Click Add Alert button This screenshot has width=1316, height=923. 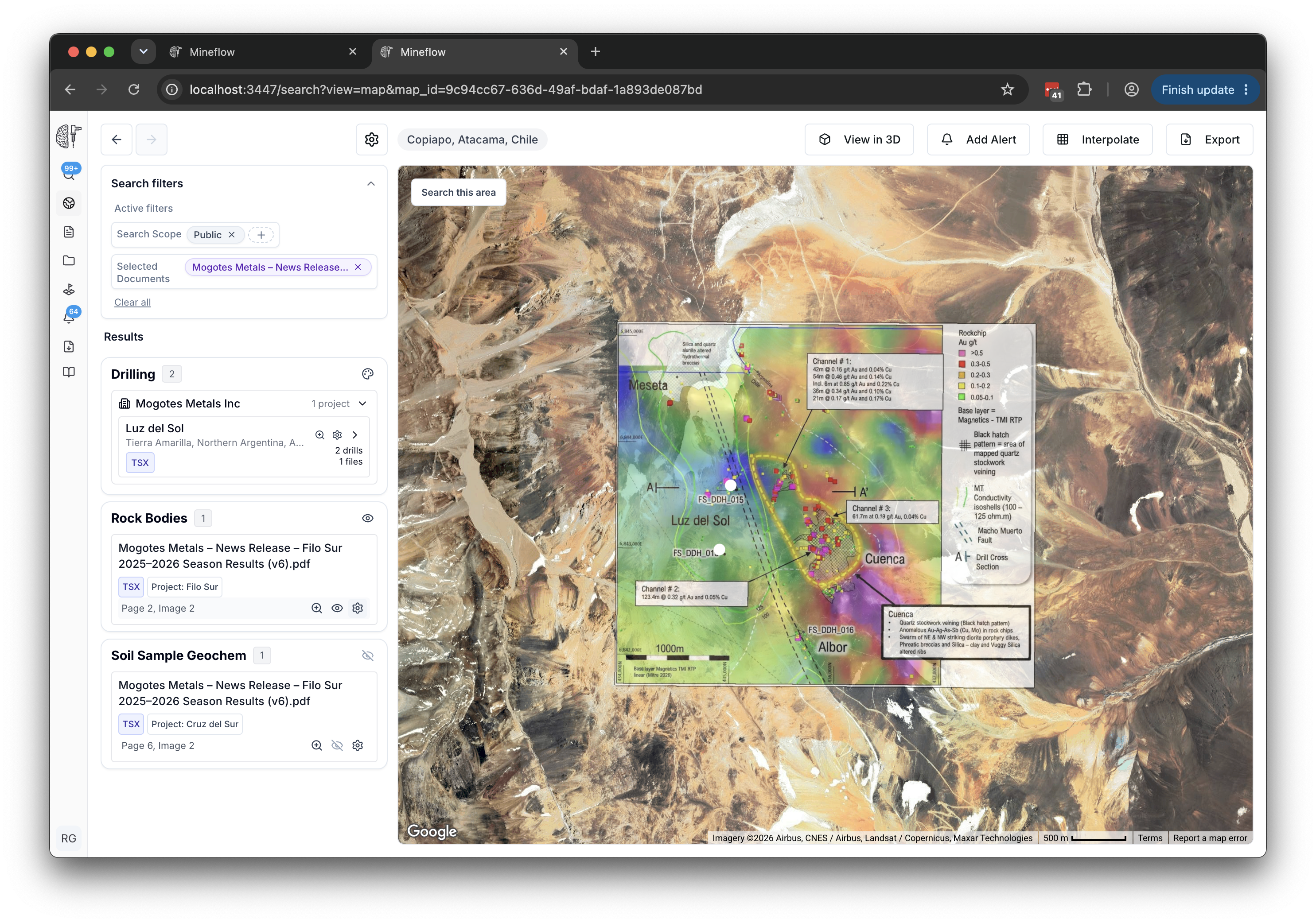click(978, 140)
